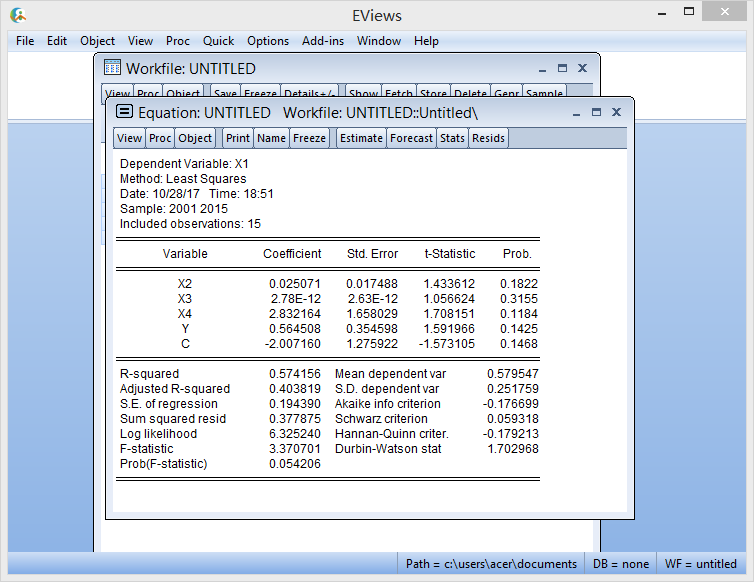The image size is (754, 582).
Task: Click the Genr button in workfile toolbar
Action: tap(506, 94)
